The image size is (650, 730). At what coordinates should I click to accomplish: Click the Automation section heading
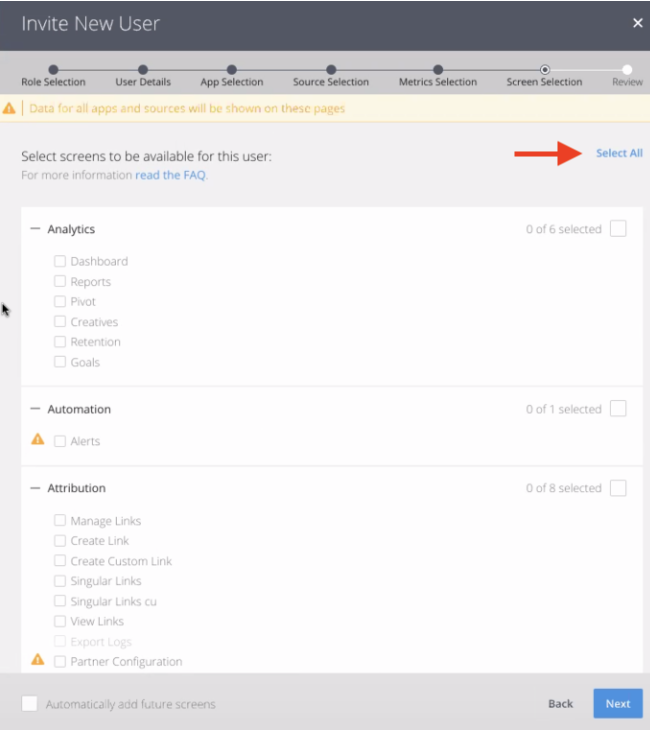pos(79,409)
